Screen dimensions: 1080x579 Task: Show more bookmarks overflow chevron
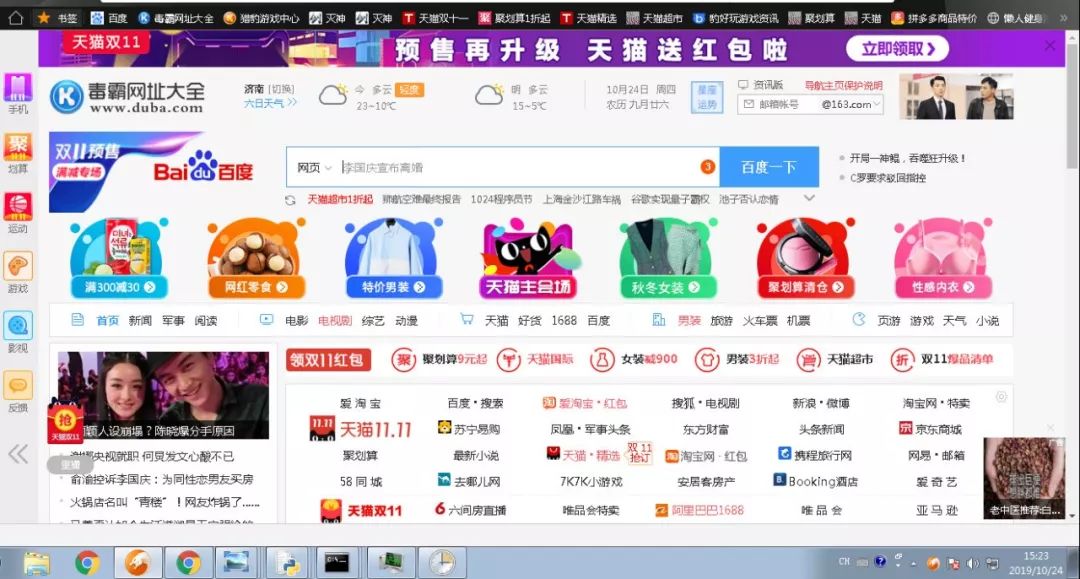click(x=1065, y=18)
